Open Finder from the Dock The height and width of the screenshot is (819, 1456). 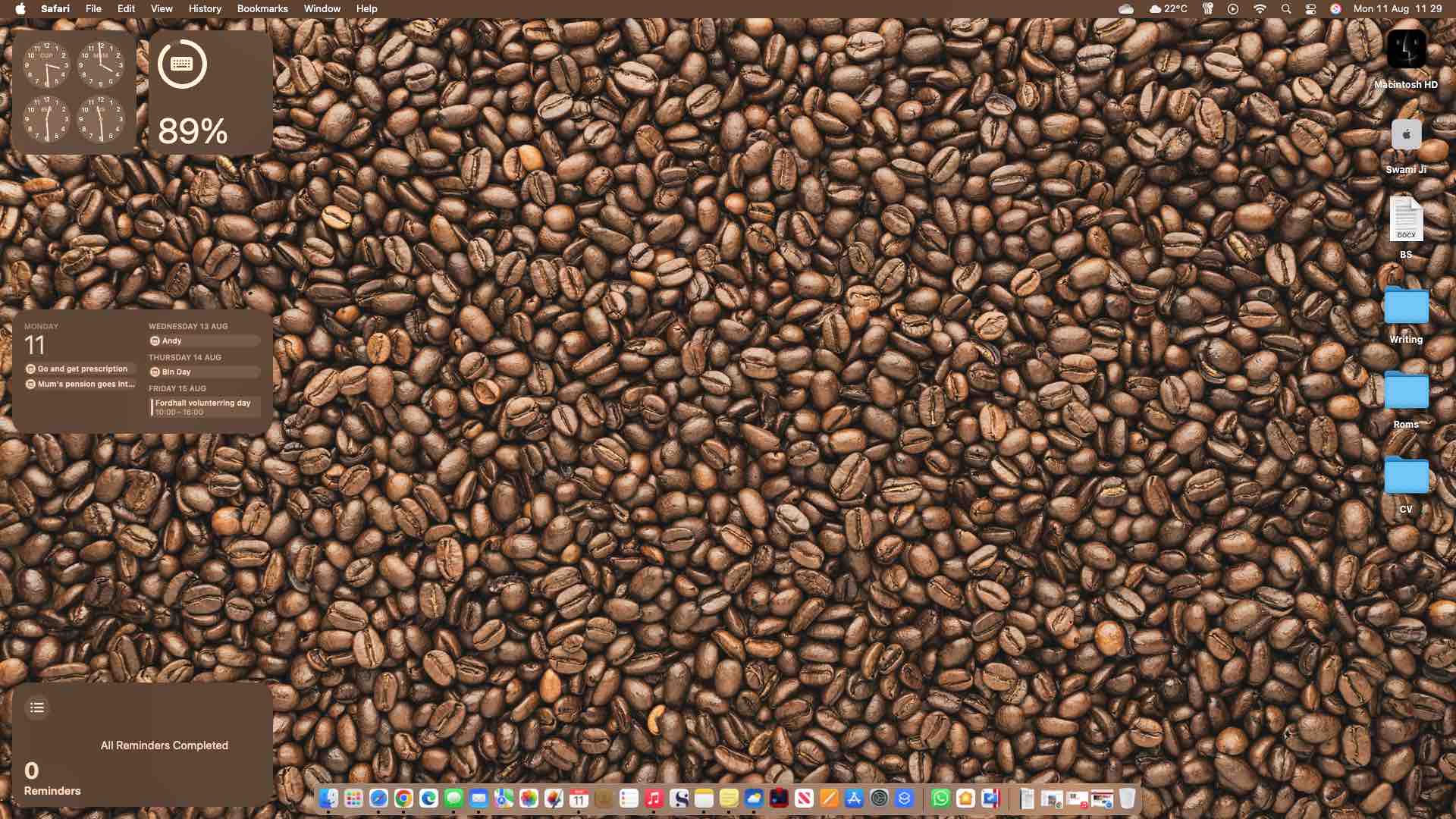328,799
